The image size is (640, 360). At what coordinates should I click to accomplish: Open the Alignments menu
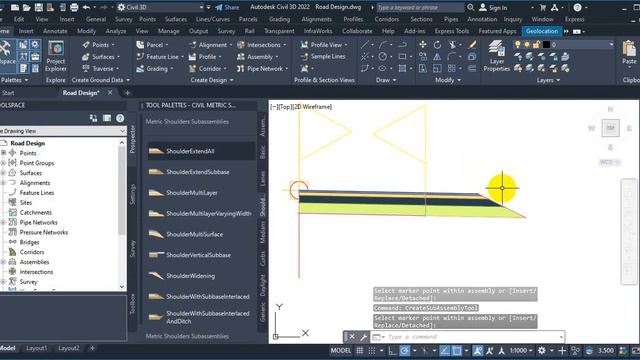pyautogui.click(x=316, y=19)
